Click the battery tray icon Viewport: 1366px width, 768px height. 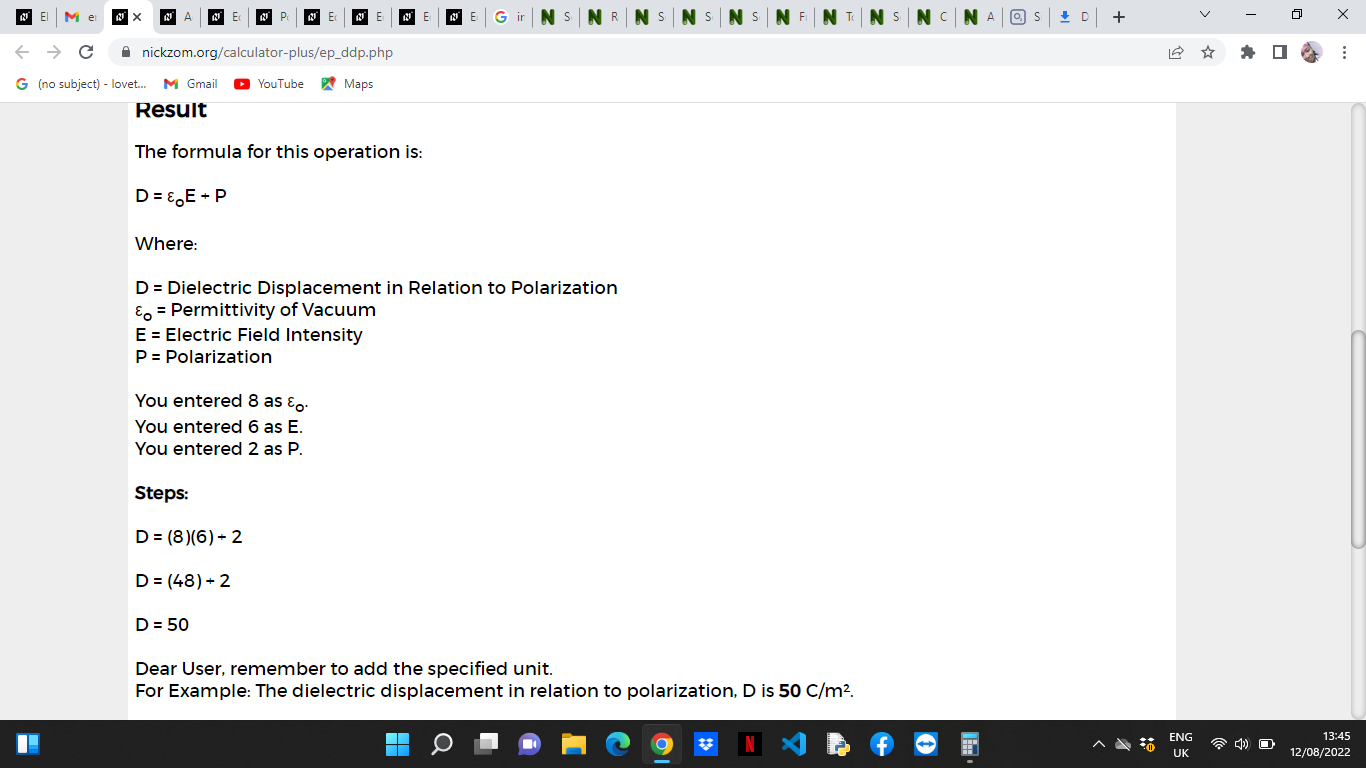[x=1266, y=744]
